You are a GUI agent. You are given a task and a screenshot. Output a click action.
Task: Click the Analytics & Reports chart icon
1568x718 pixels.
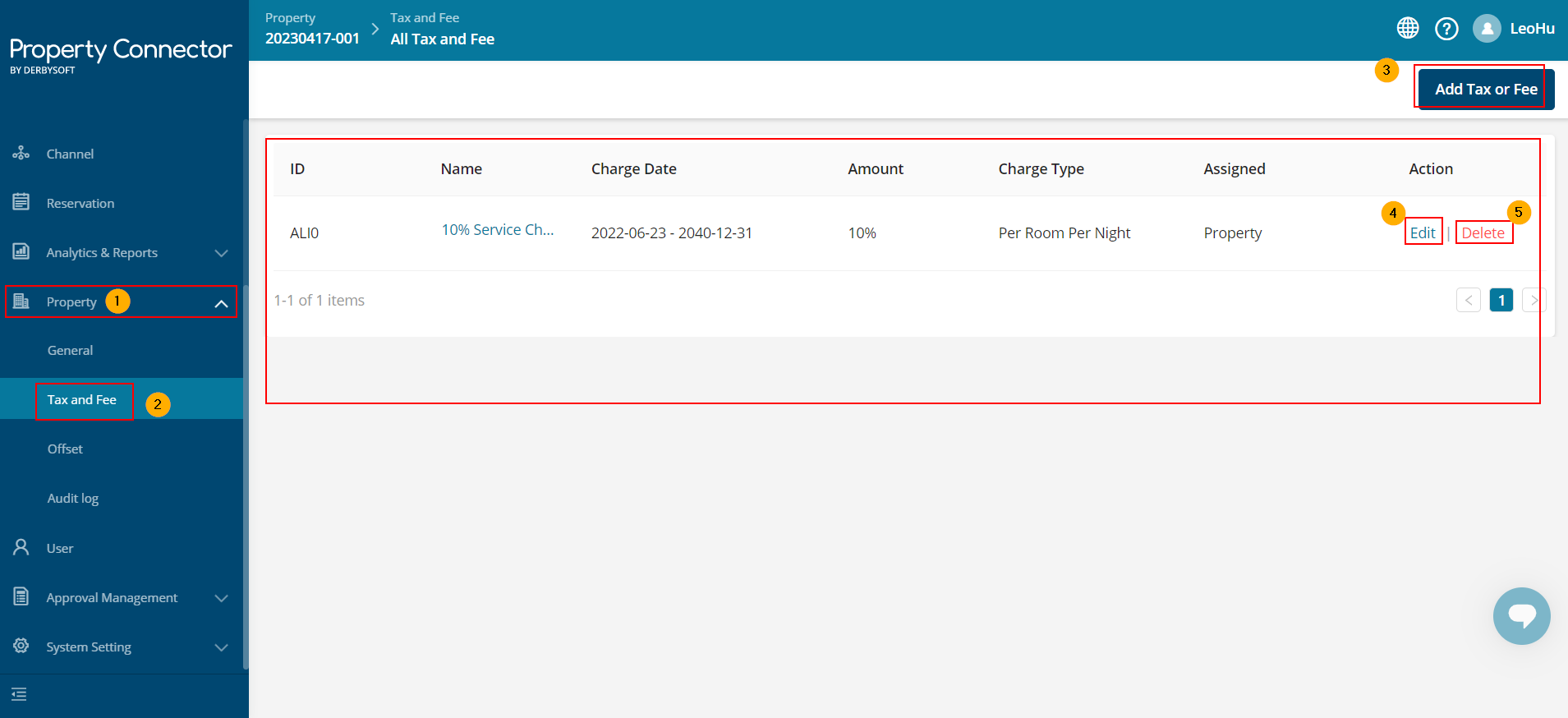[x=21, y=251]
